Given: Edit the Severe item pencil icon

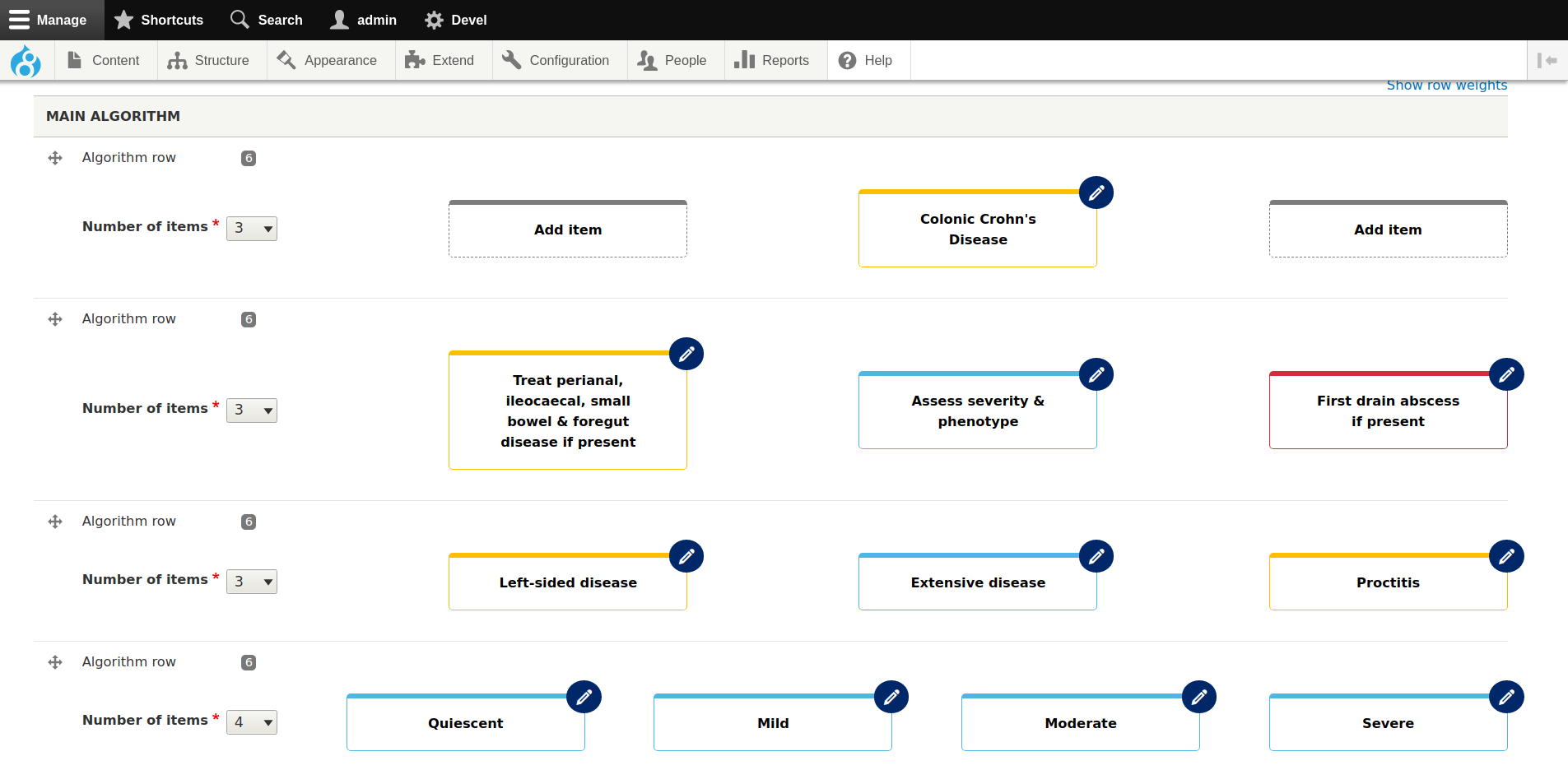Looking at the screenshot, I should [1506, 697].
